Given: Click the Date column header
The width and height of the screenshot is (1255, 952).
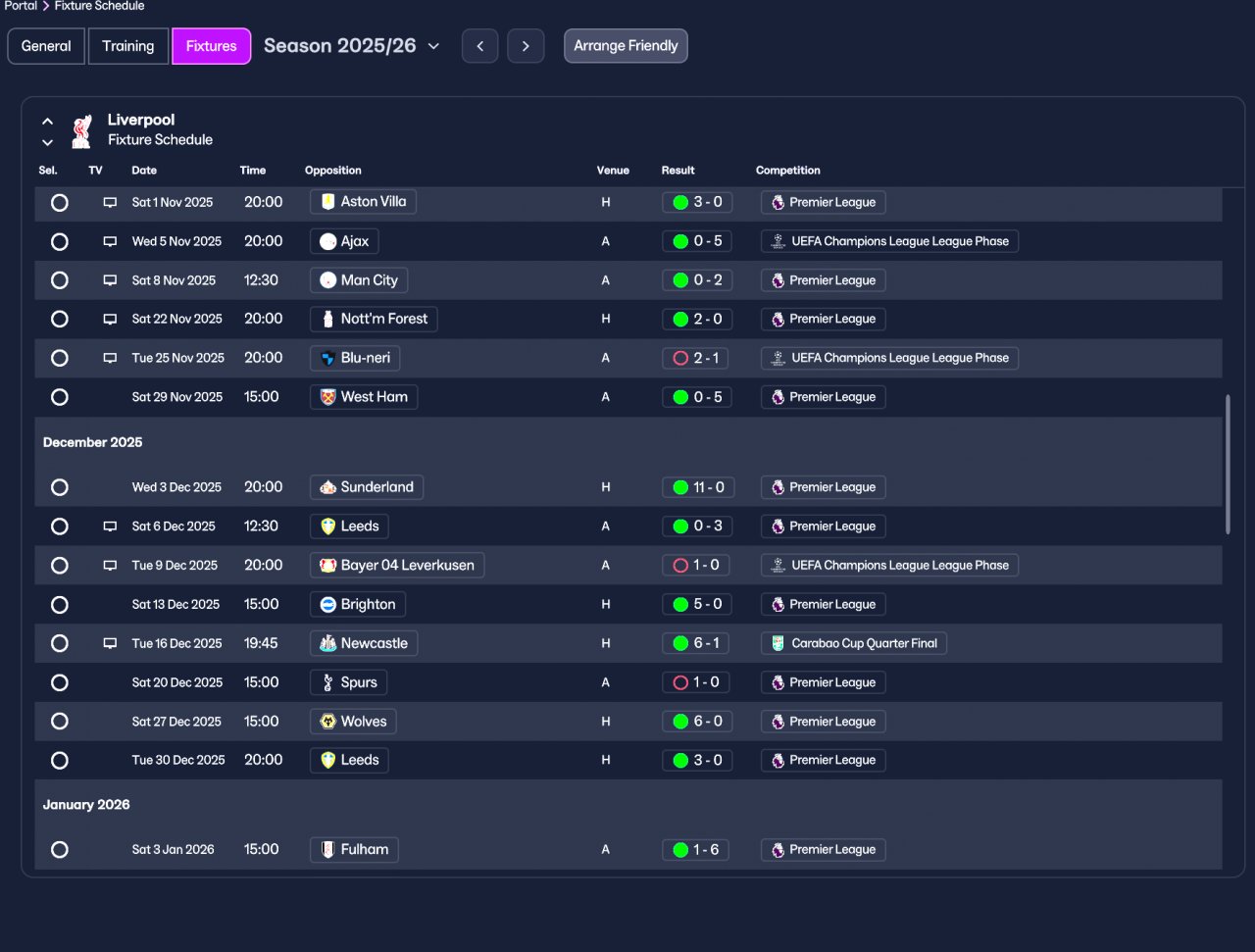Looking at the screenshot, I should (x=144, y=171).
